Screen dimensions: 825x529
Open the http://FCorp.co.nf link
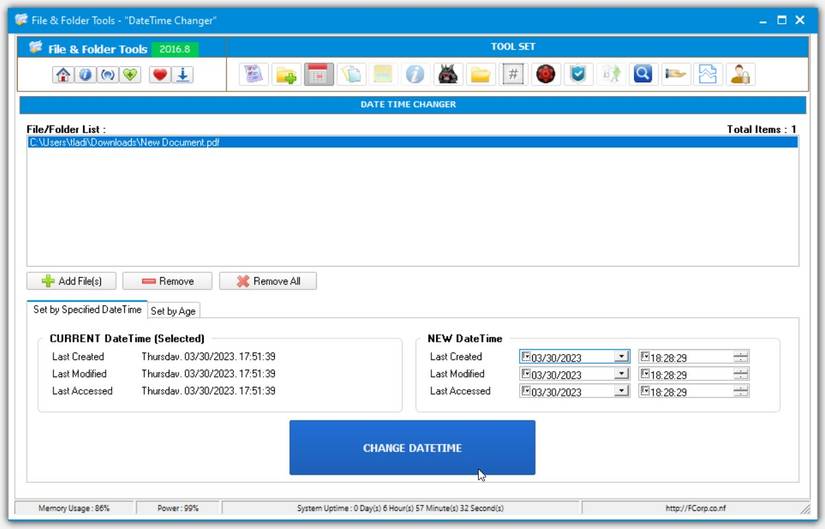(695, 508)
